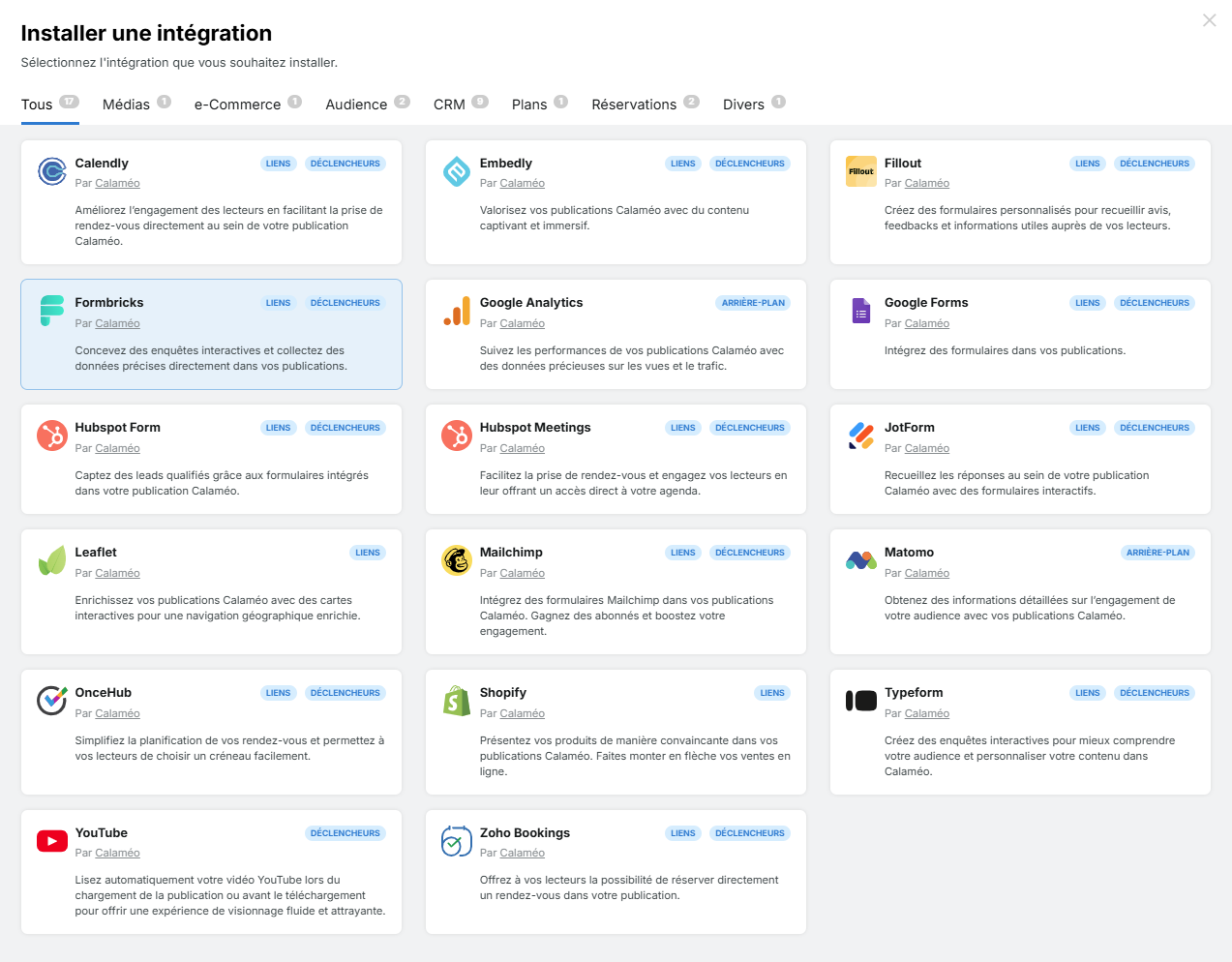The width and height of the screenshot is (1232, 962).
Task: Open Calaméo link under Shopify
Action: point(523,713)
